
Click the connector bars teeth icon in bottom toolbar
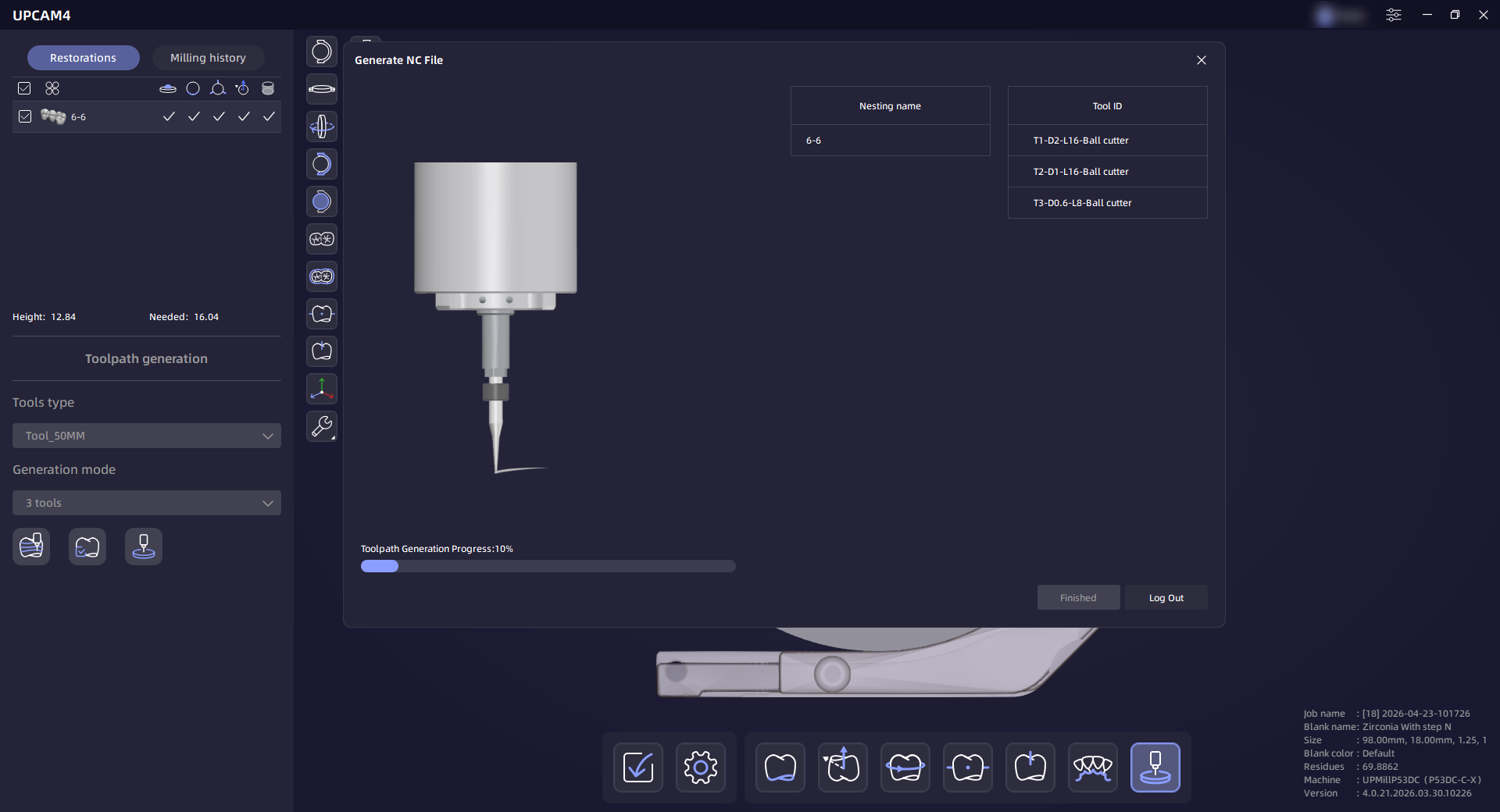click(1092, 767)
